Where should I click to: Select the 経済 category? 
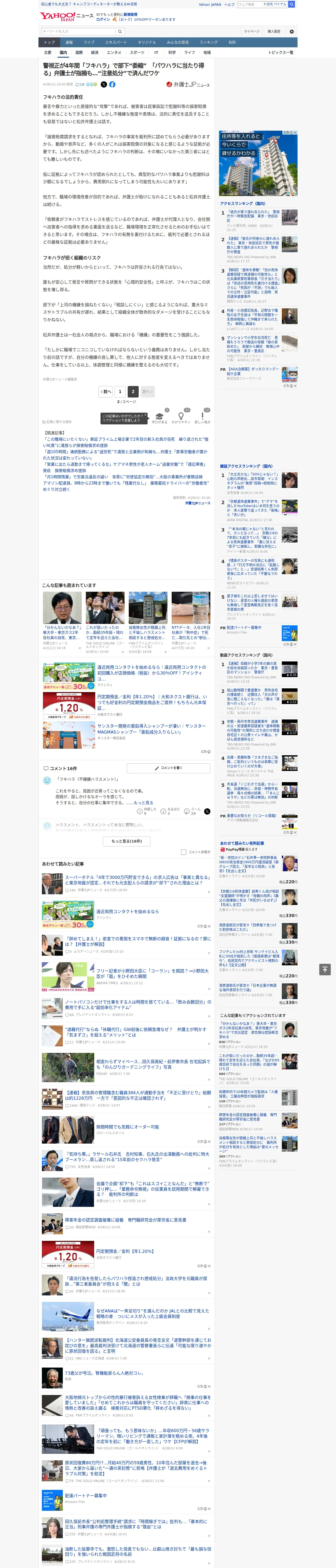[x=94, y=52]
